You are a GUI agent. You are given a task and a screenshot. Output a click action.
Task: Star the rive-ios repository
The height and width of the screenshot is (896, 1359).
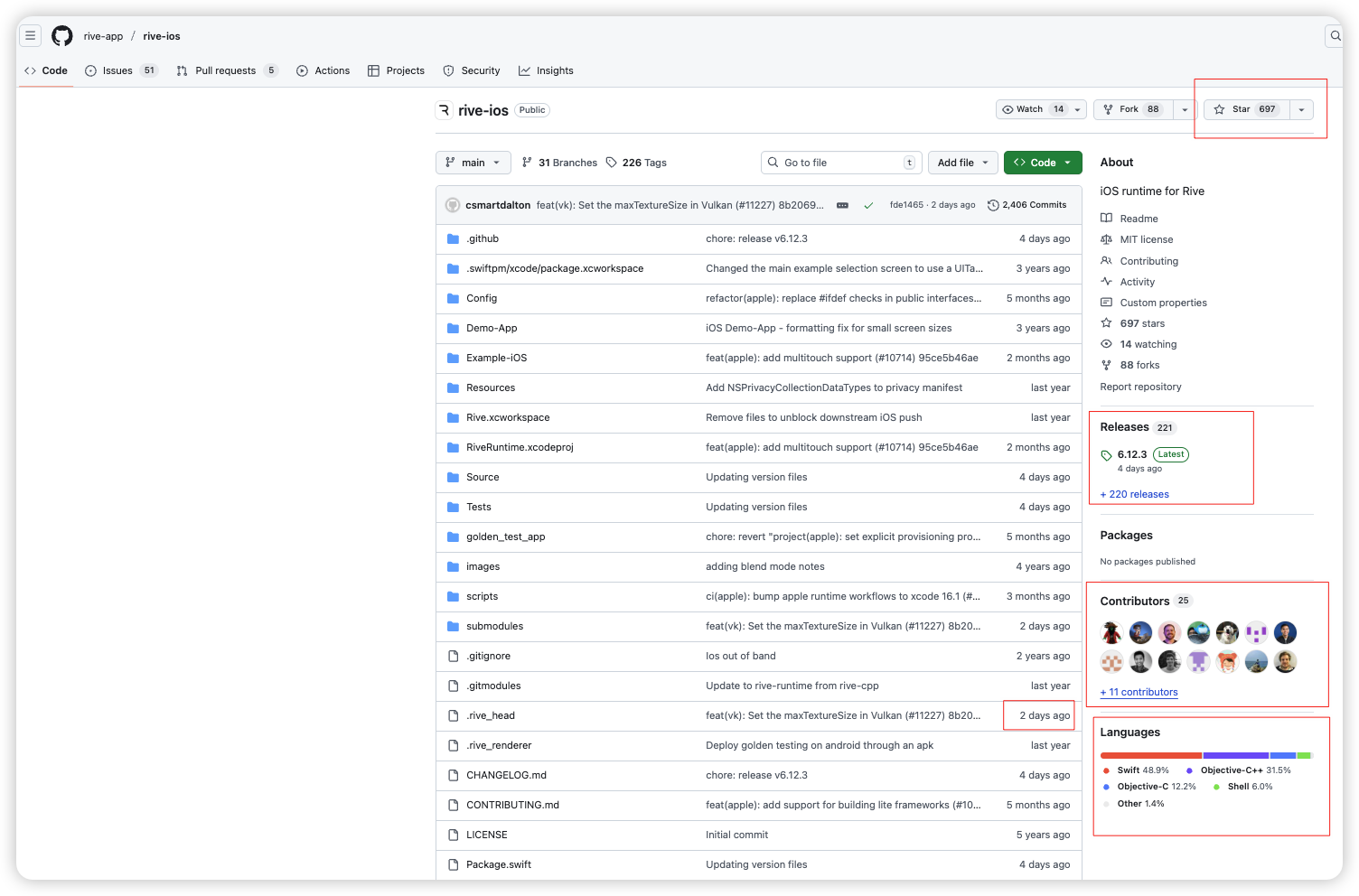coord(1247,109)
